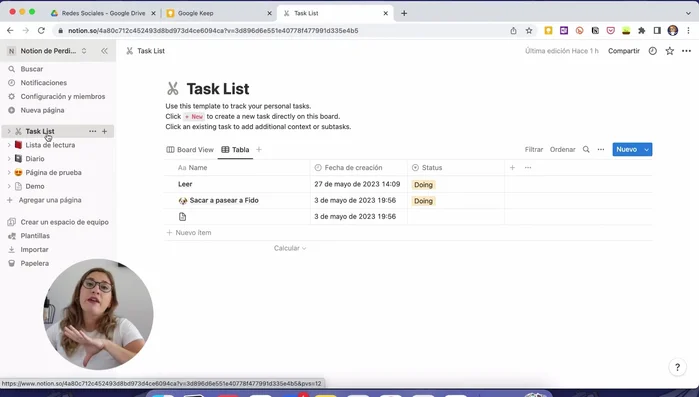The height and width of the screenshot is (397, 699).
Task: Select the Tabla view tab
Action: (235, 150)
